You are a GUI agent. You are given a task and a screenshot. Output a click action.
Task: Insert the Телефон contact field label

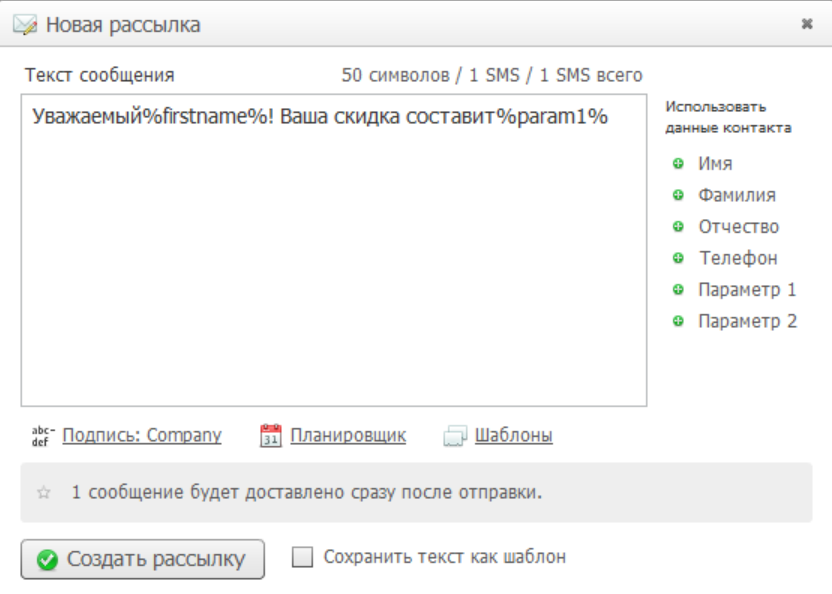point(738,259)
